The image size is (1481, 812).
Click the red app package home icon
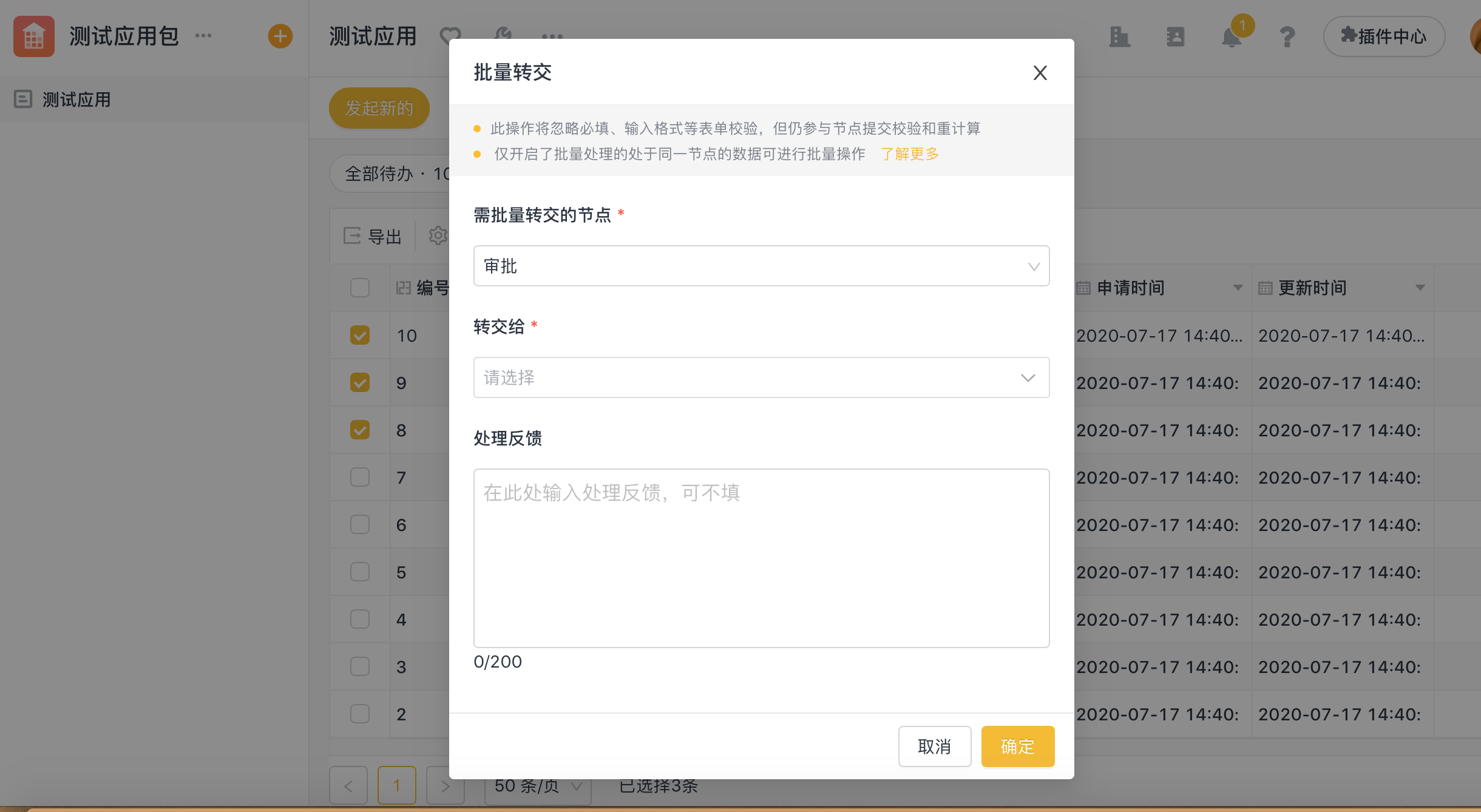pyautogui.click(x=34, y=36)
